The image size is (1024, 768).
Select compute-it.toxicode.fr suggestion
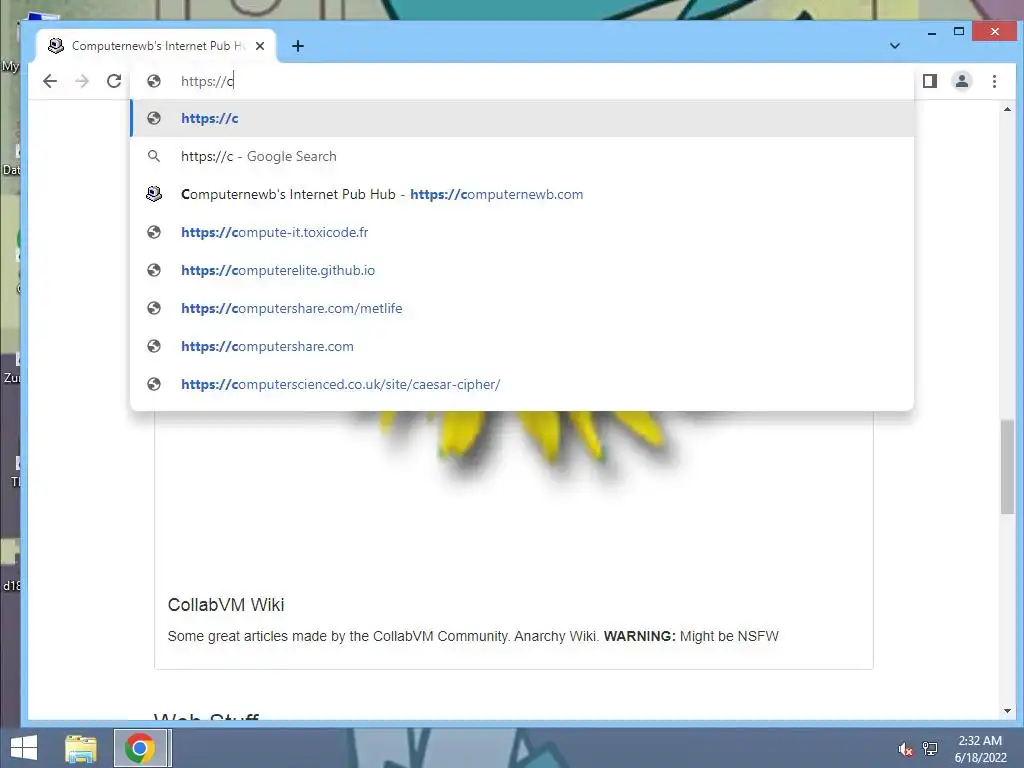(522, 232)
